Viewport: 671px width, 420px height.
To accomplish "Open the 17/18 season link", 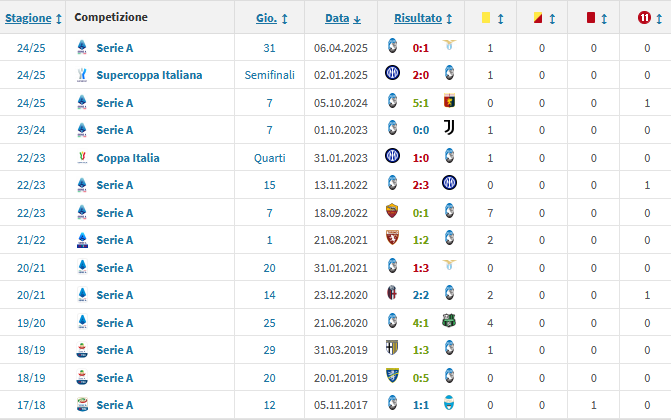I will (x=29, y=404).
